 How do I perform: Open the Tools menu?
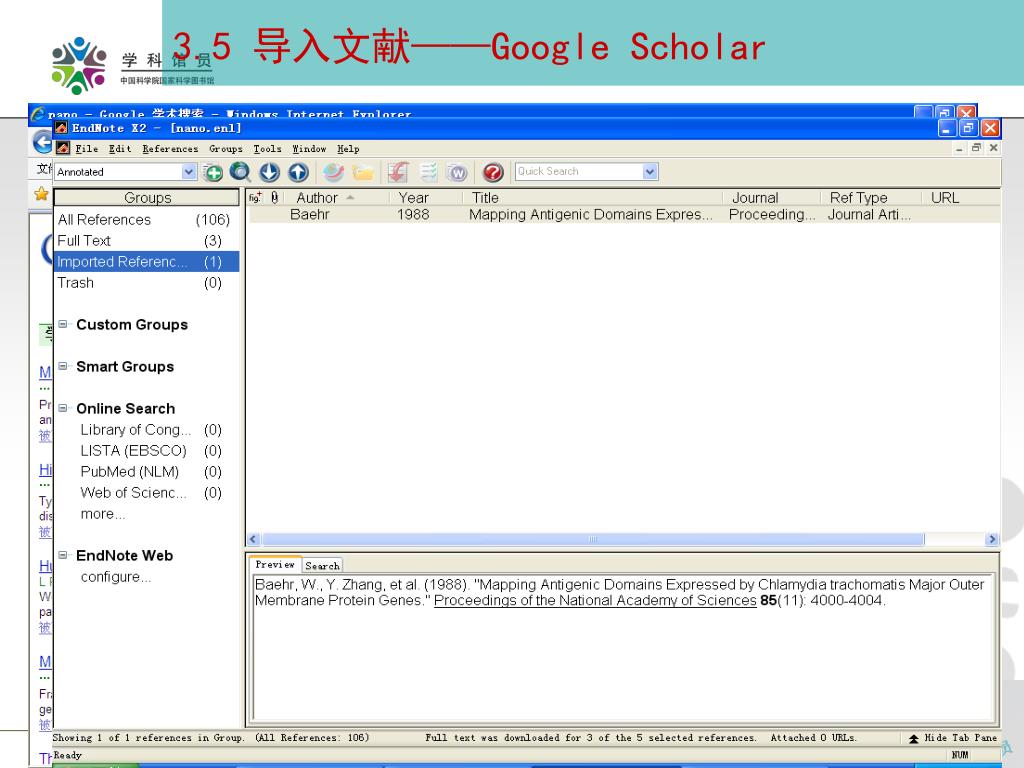267,149
